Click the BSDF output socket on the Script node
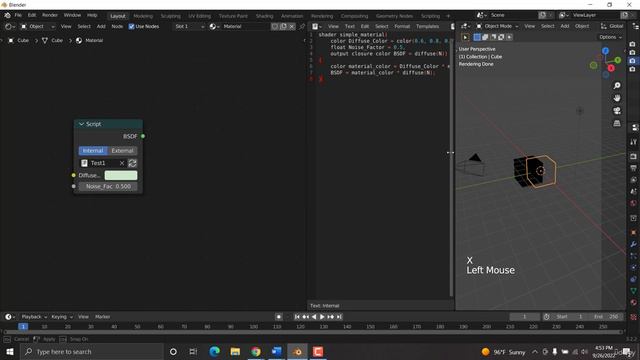This screenshot has height=360, width=640. [x=143, y=136]
